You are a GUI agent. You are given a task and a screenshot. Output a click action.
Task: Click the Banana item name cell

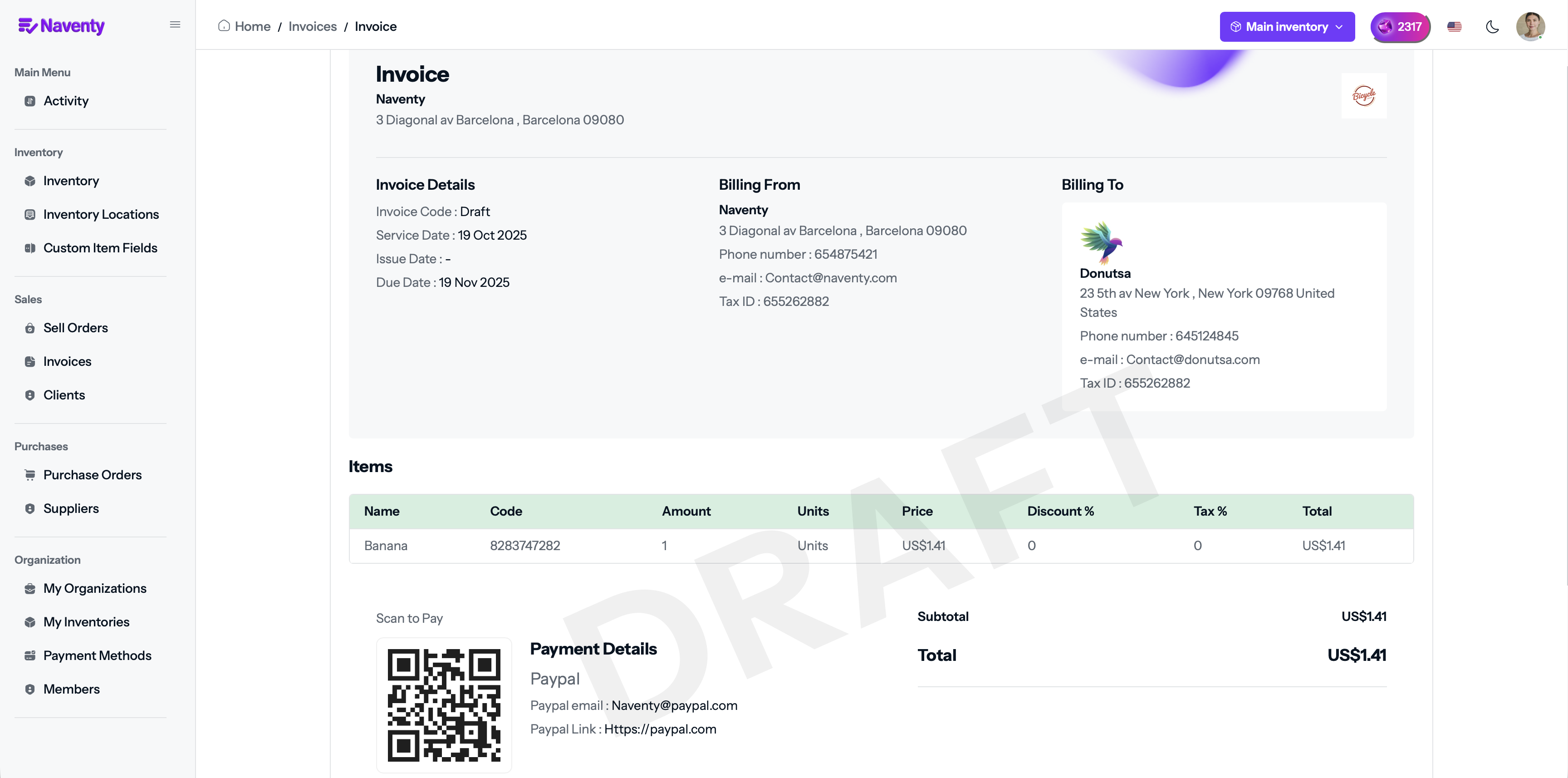click(x=386, y=546)
